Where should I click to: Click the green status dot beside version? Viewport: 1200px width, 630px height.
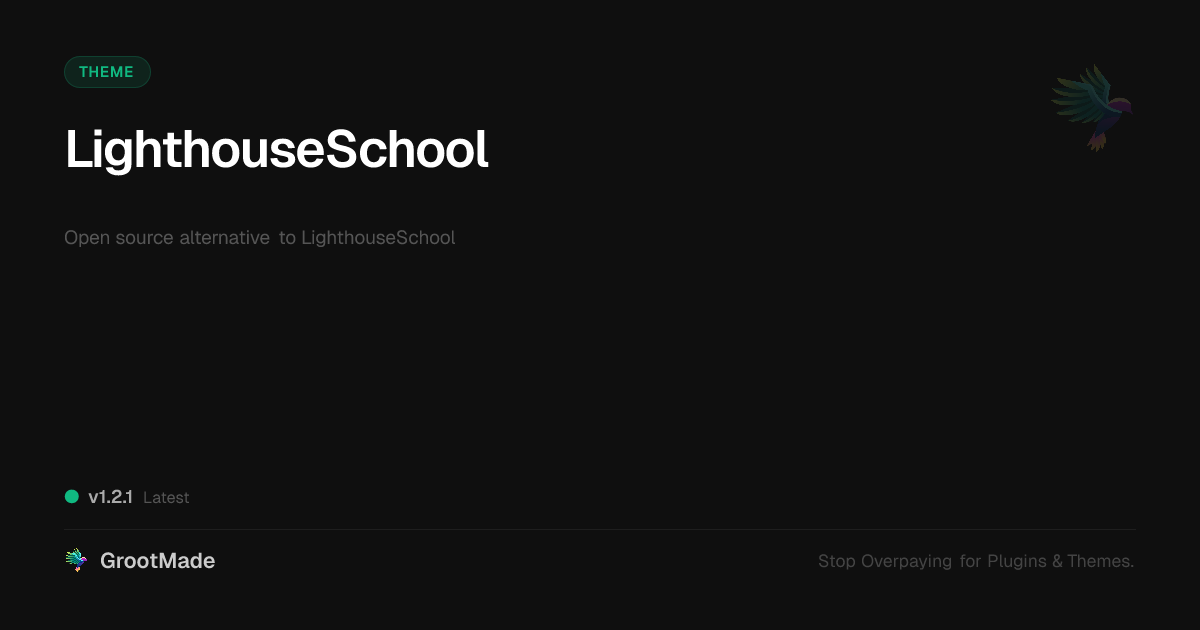pyautogui.click(x=72, y=496)
